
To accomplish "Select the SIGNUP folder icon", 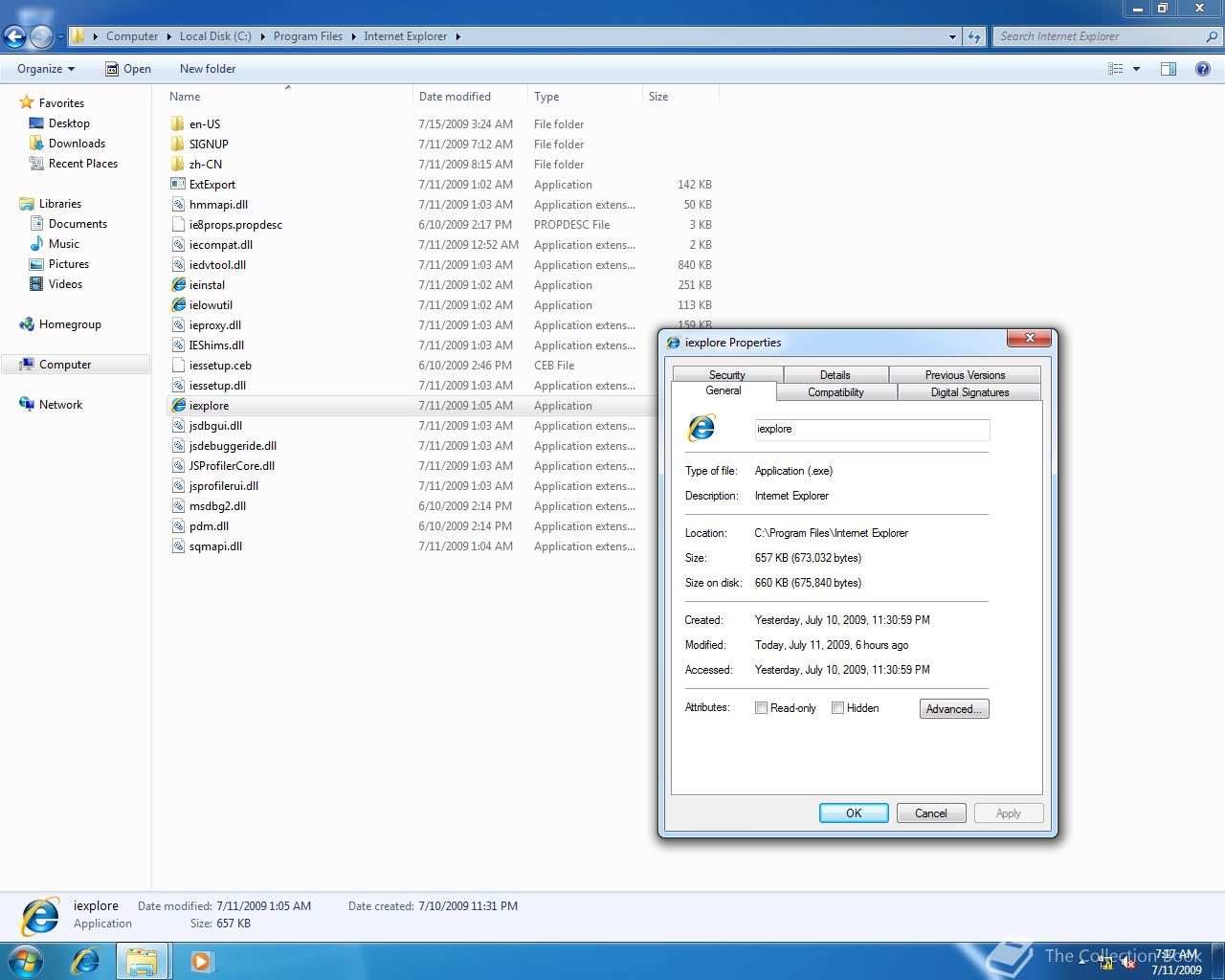I will 178,145.
